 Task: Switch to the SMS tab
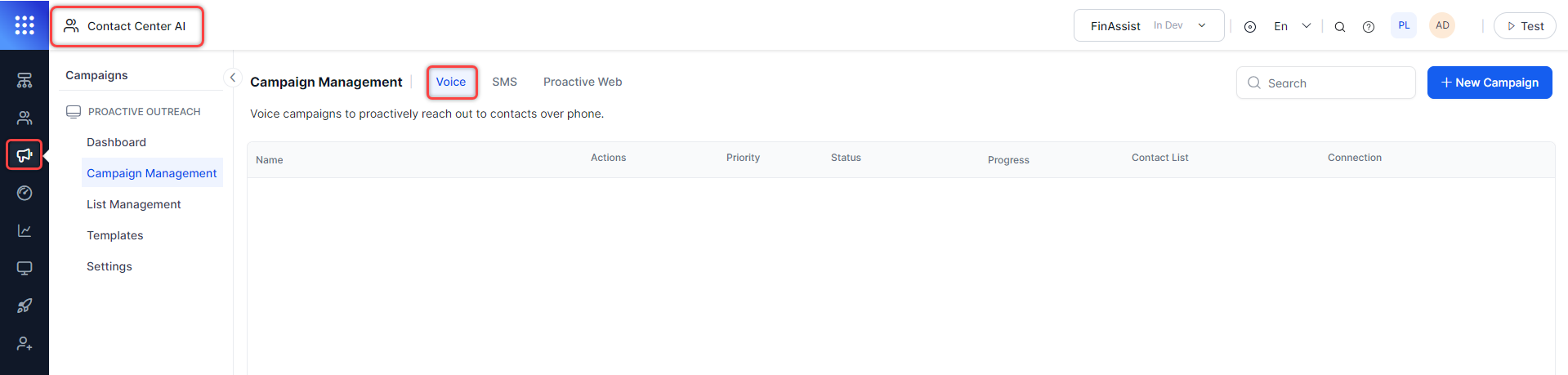504,82
